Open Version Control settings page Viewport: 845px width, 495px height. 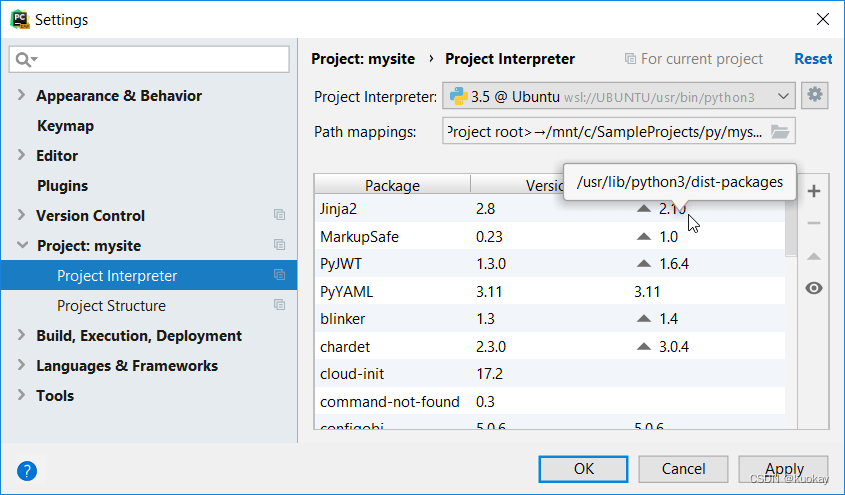click(x=91, y=215)
